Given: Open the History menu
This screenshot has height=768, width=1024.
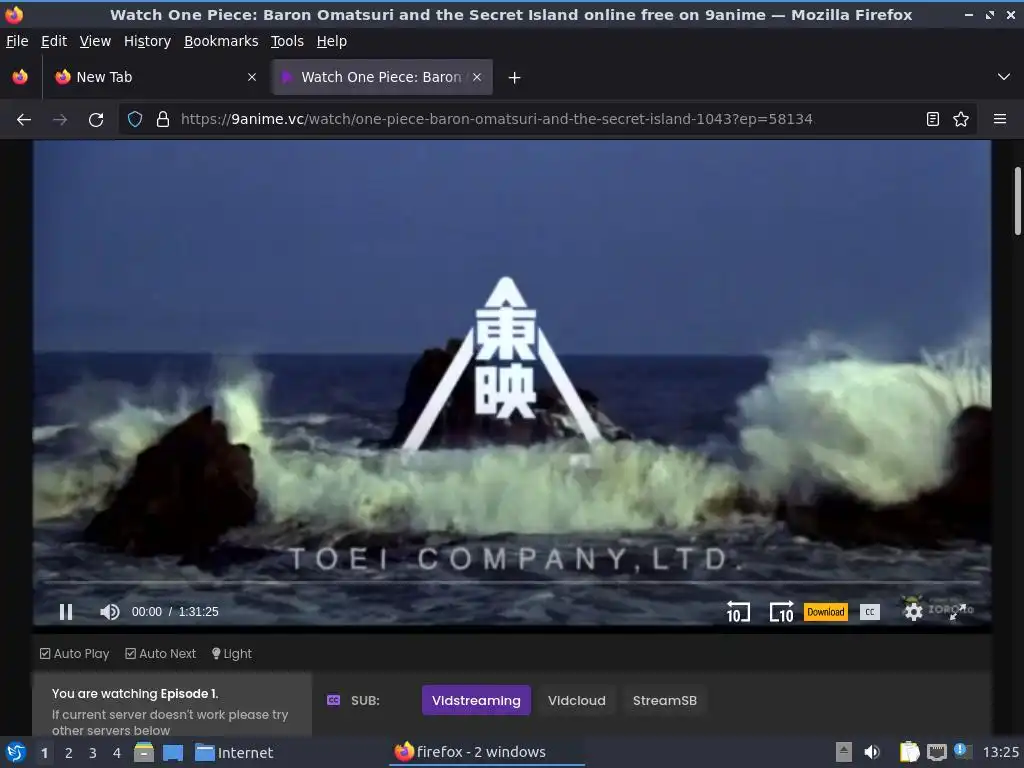Looking at the screenshot, I should [148, 41].
